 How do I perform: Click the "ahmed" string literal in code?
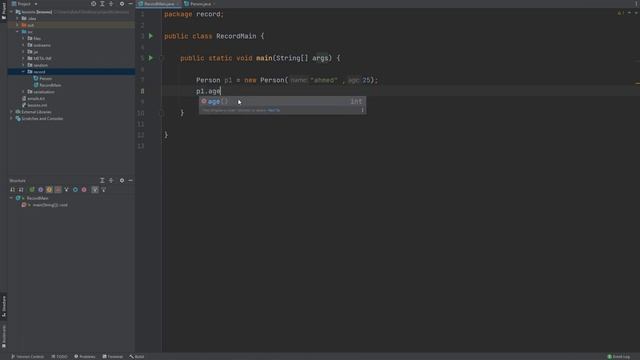coord(324,80)
